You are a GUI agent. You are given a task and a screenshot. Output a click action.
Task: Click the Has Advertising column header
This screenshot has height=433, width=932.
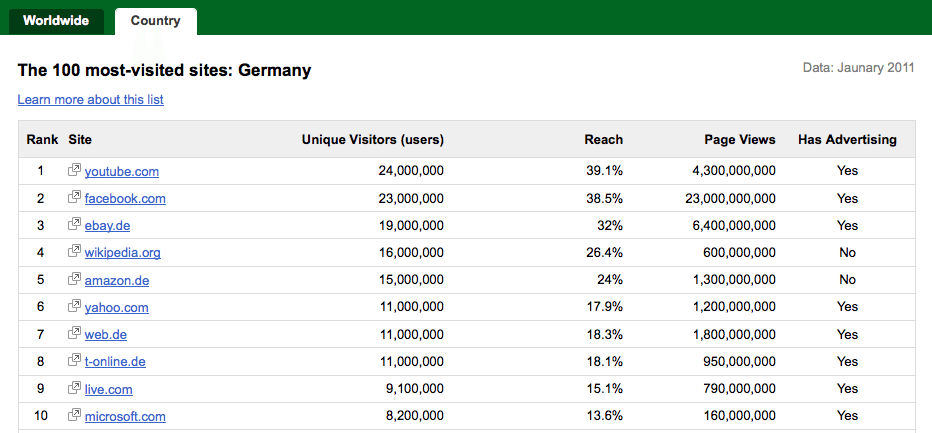(847, 140)
